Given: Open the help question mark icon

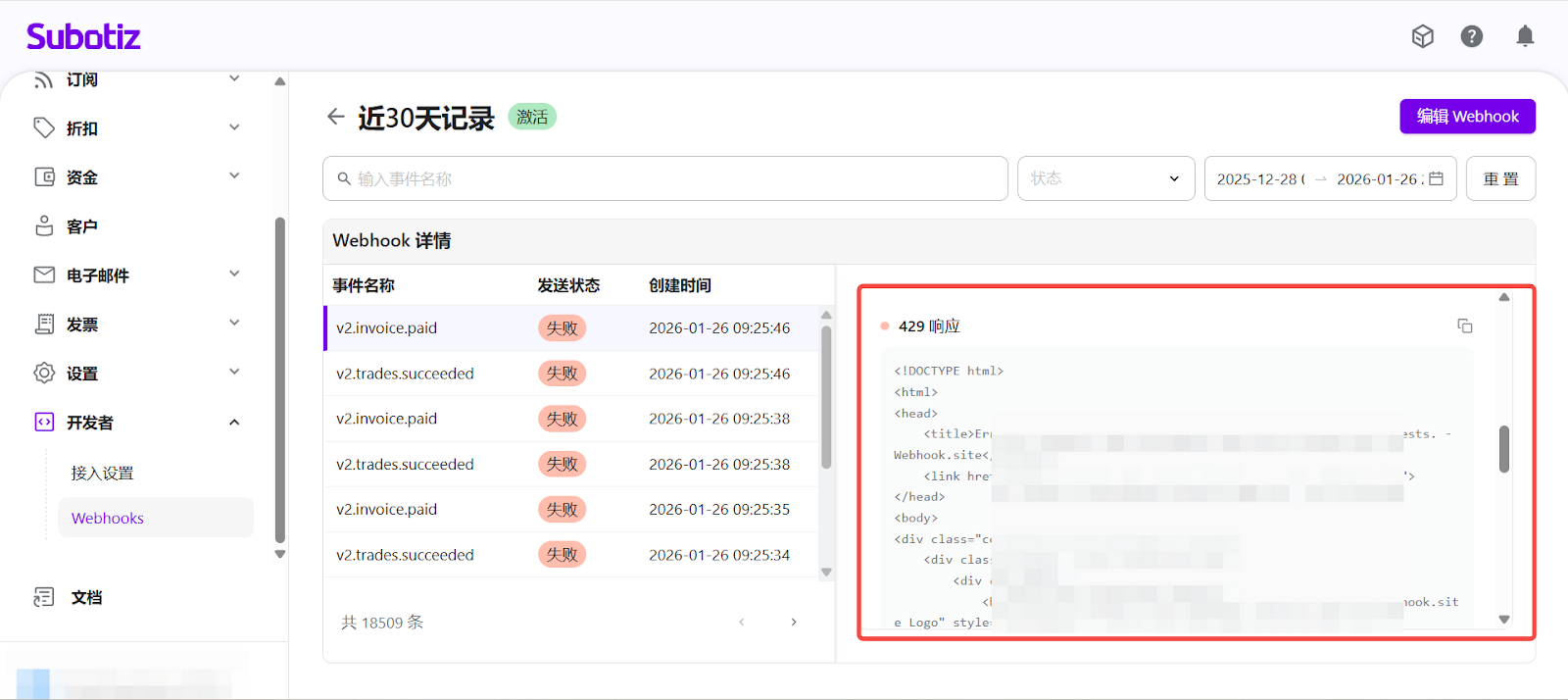Looking at the screenshot, I should (1471, 36).
